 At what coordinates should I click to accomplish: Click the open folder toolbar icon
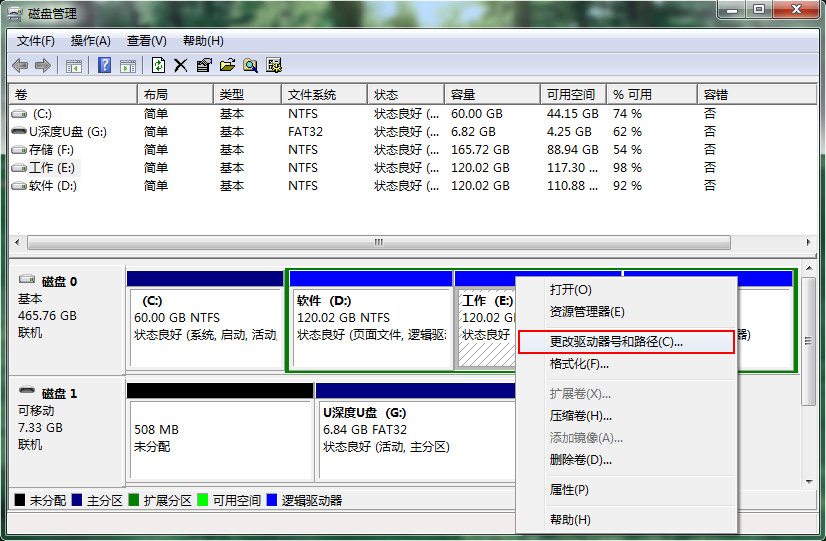point(227,66)
